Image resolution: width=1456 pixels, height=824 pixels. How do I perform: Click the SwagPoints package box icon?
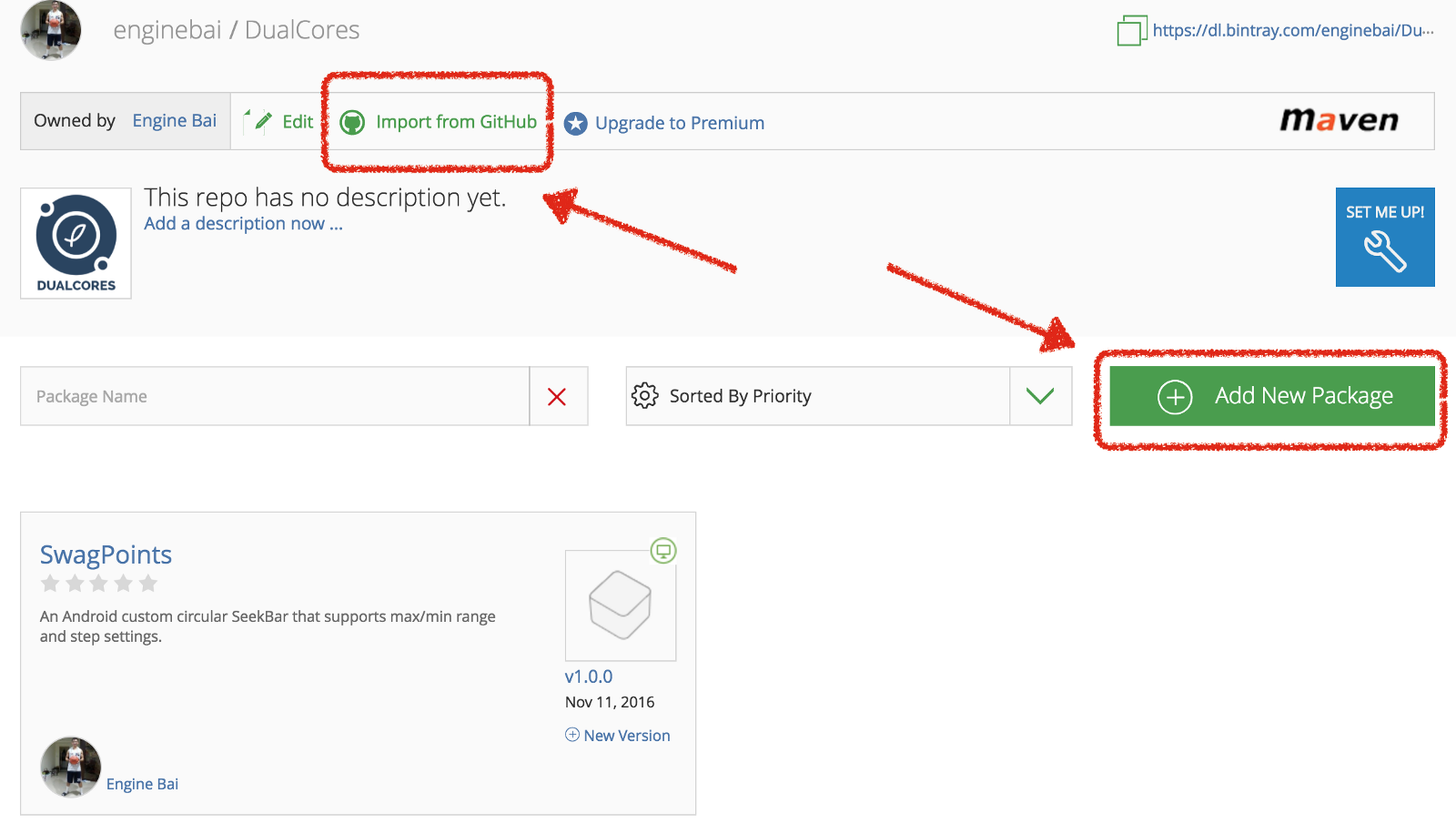coord(621,605)
